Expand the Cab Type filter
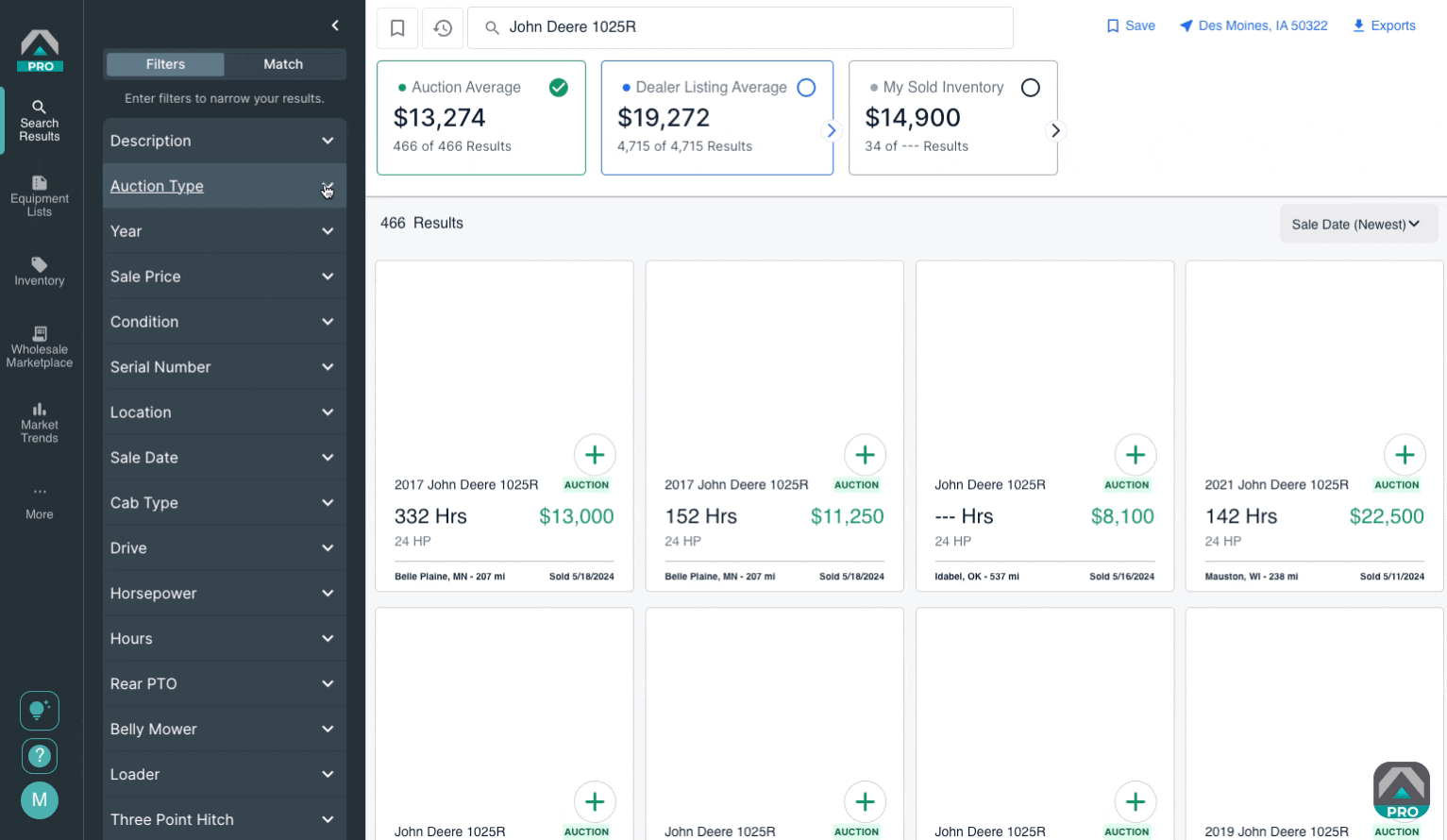The width and height of the screenshot is (1447, 840). tap(224, 503)
